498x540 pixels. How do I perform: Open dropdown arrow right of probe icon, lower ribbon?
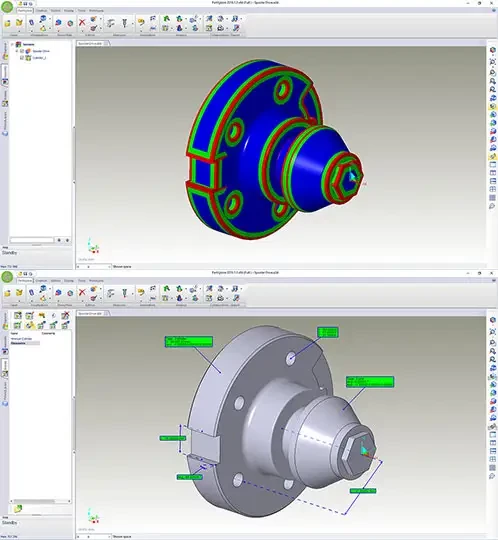133,293
